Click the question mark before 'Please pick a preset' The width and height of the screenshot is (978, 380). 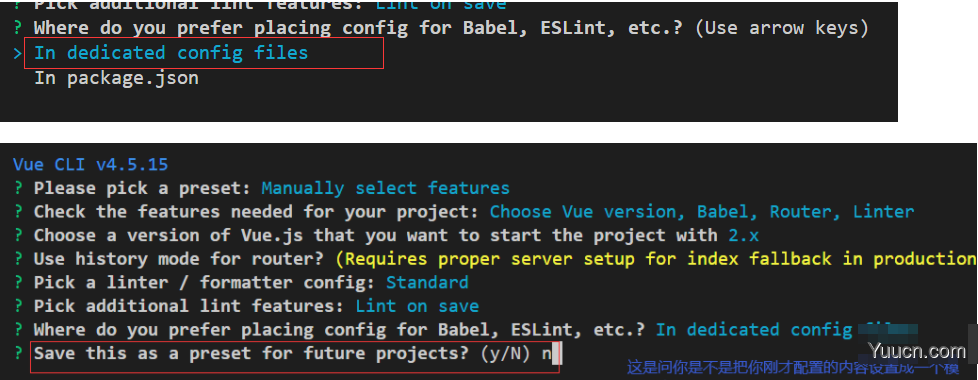pos(18,188)
